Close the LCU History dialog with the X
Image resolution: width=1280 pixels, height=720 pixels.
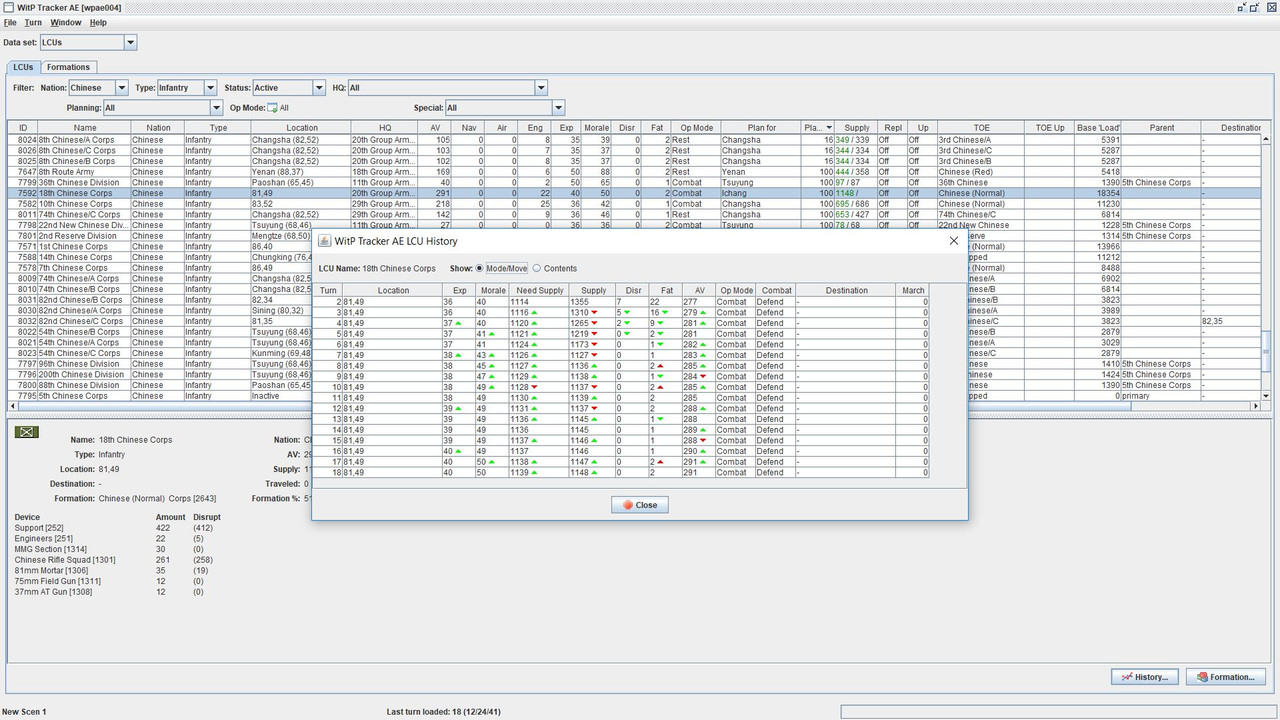coord(953,241)
